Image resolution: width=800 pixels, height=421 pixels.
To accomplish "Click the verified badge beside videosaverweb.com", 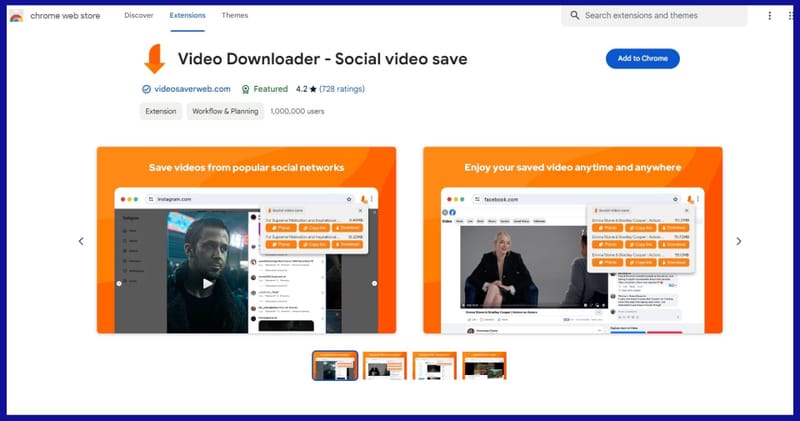I will (146, 89).
